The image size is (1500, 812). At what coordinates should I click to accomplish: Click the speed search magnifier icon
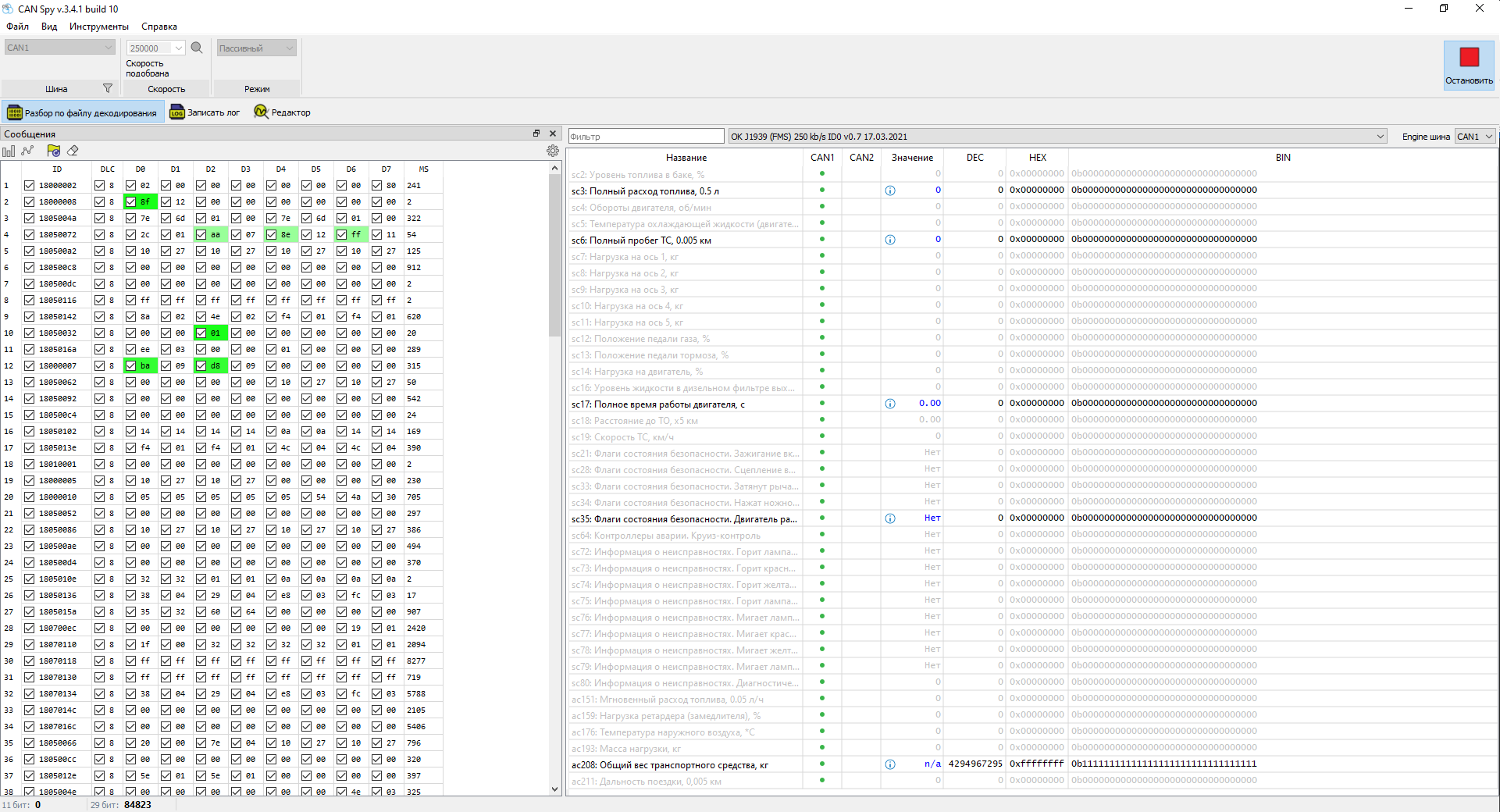click(x=197, y=48)
